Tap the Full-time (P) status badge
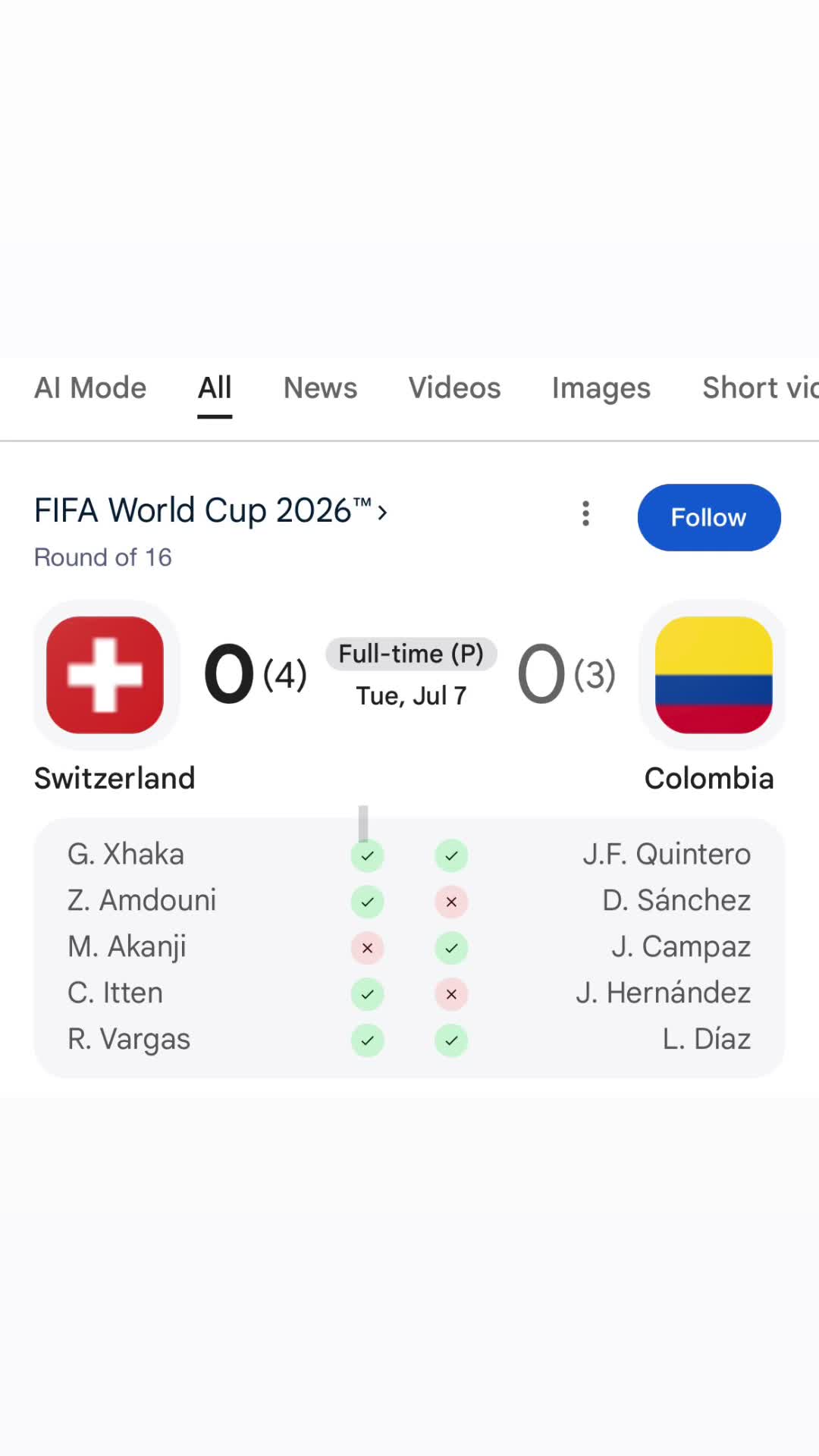Image resolution: width=819 pixels, height=1456 pixels. (412, 654)
